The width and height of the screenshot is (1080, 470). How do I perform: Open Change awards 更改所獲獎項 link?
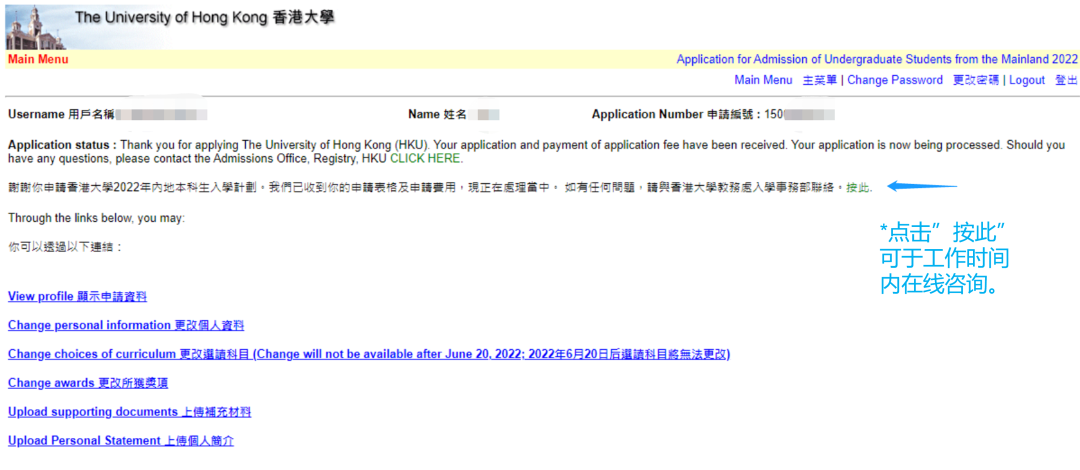click(88, 383)
